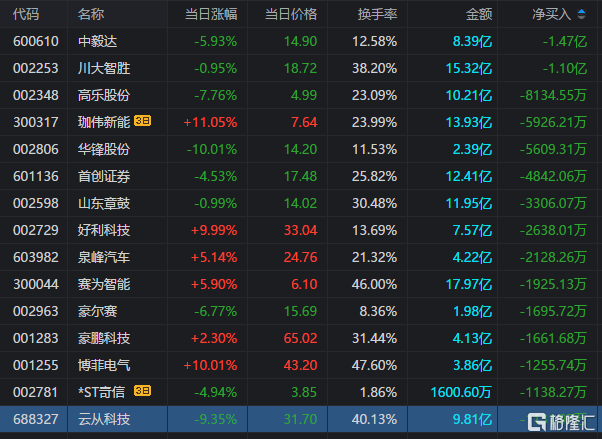Open stock 好利科技
This screenshot has height=439, width=602.
point(104,230)
